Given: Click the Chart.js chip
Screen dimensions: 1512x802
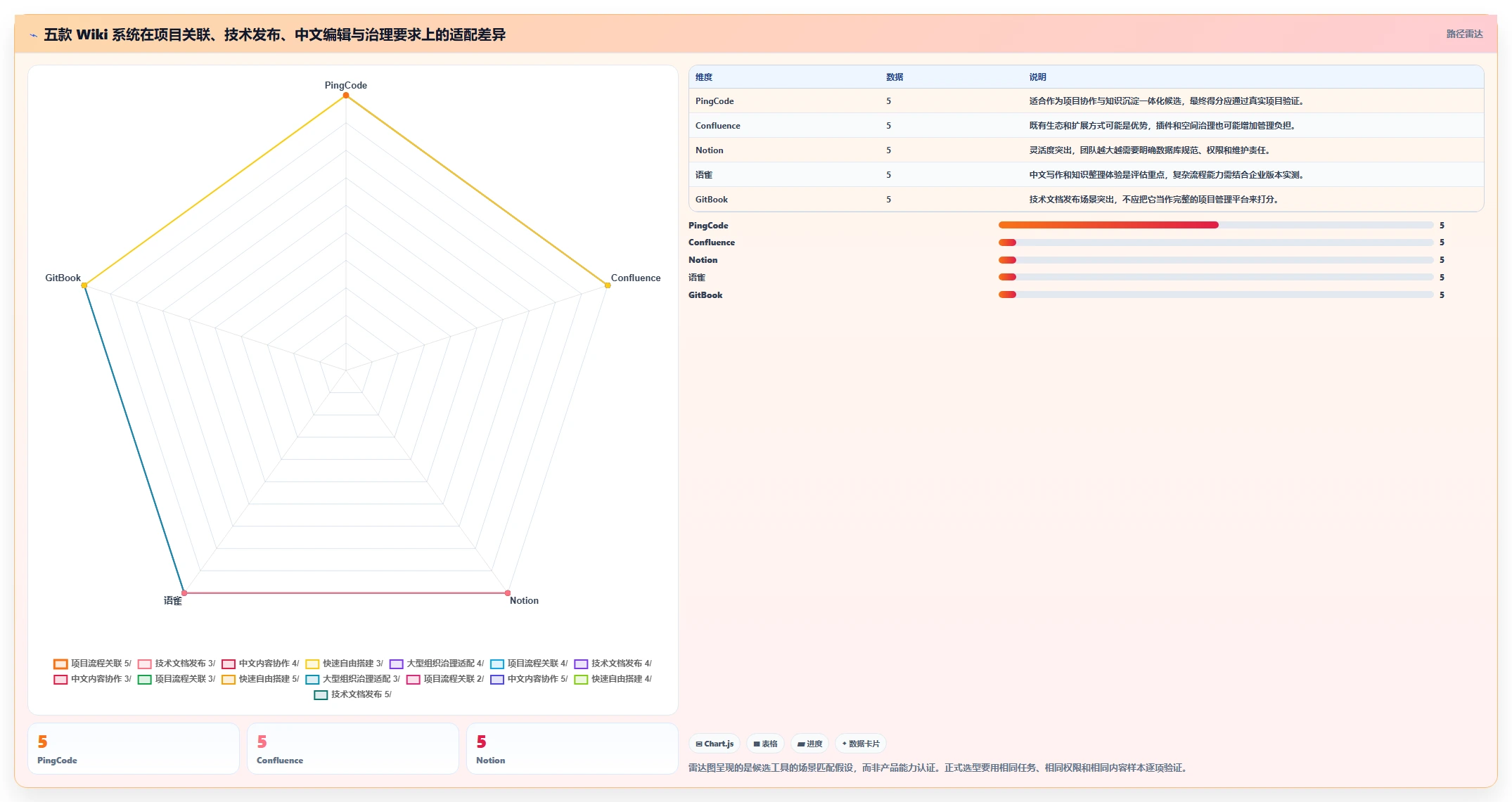Looking at the screenshot, I should pos(715,744).
